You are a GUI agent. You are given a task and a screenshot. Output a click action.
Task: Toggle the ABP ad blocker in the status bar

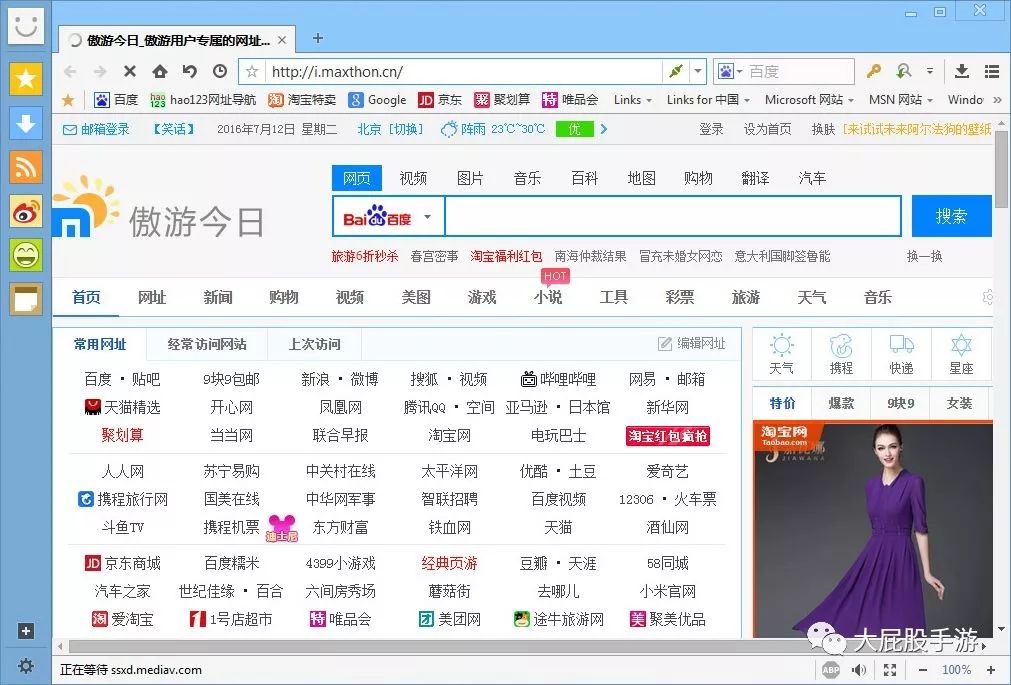(x=829, y=669)
